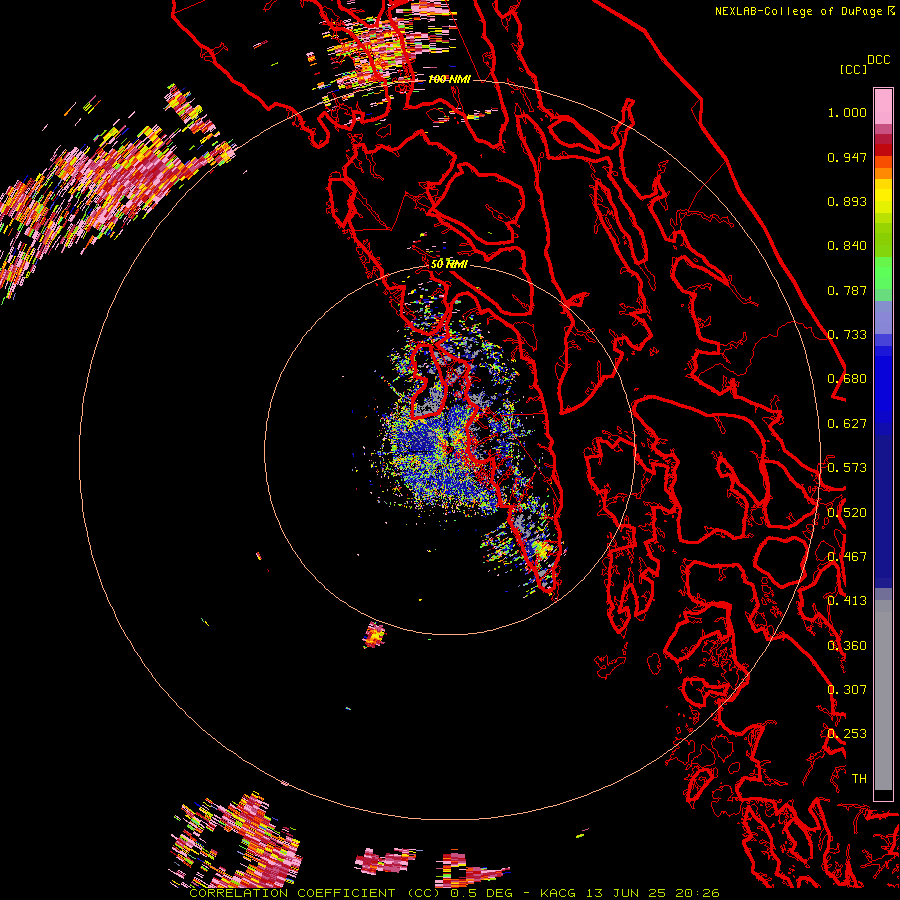Click the 50 NMI range ring label
900x900 pixels.
click(x=449, y=264)
